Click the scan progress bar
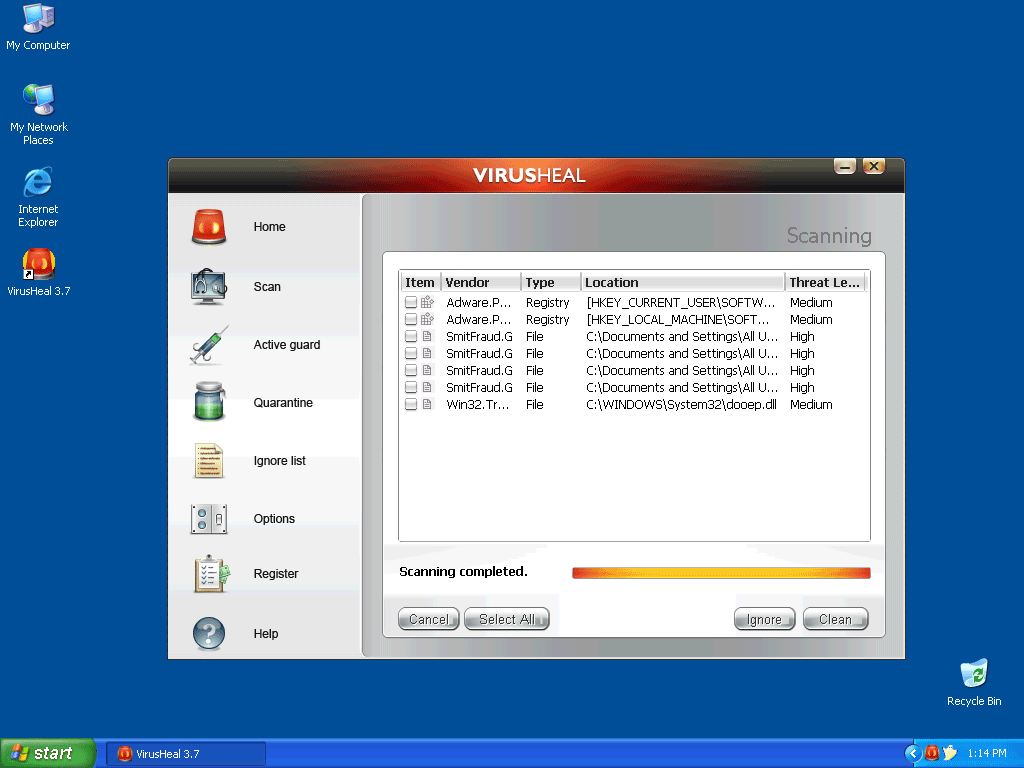The width and height of the screenshot is (1024, 768). pos(721,573)
